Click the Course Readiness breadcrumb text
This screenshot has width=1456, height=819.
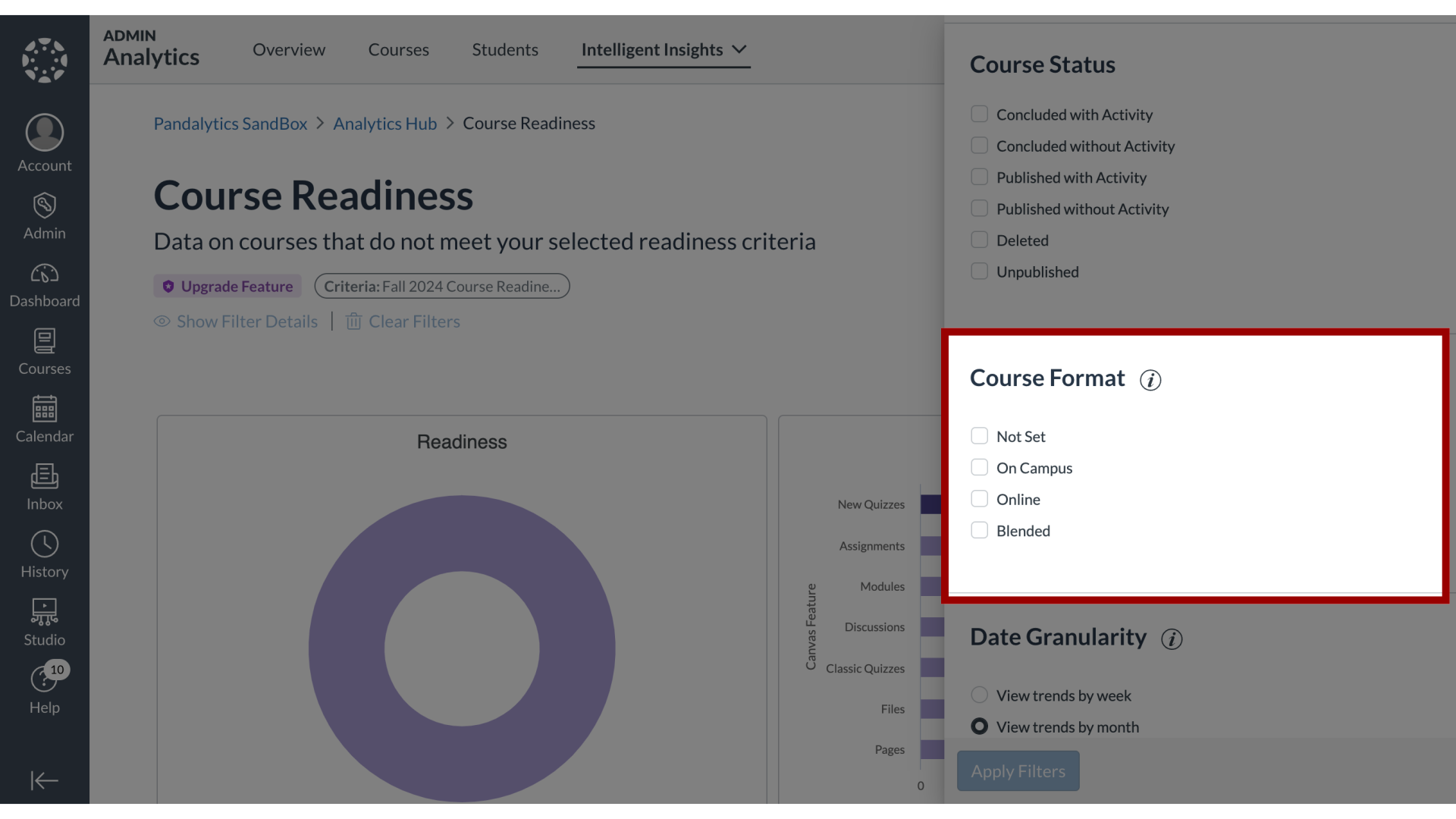pos(529,123)
